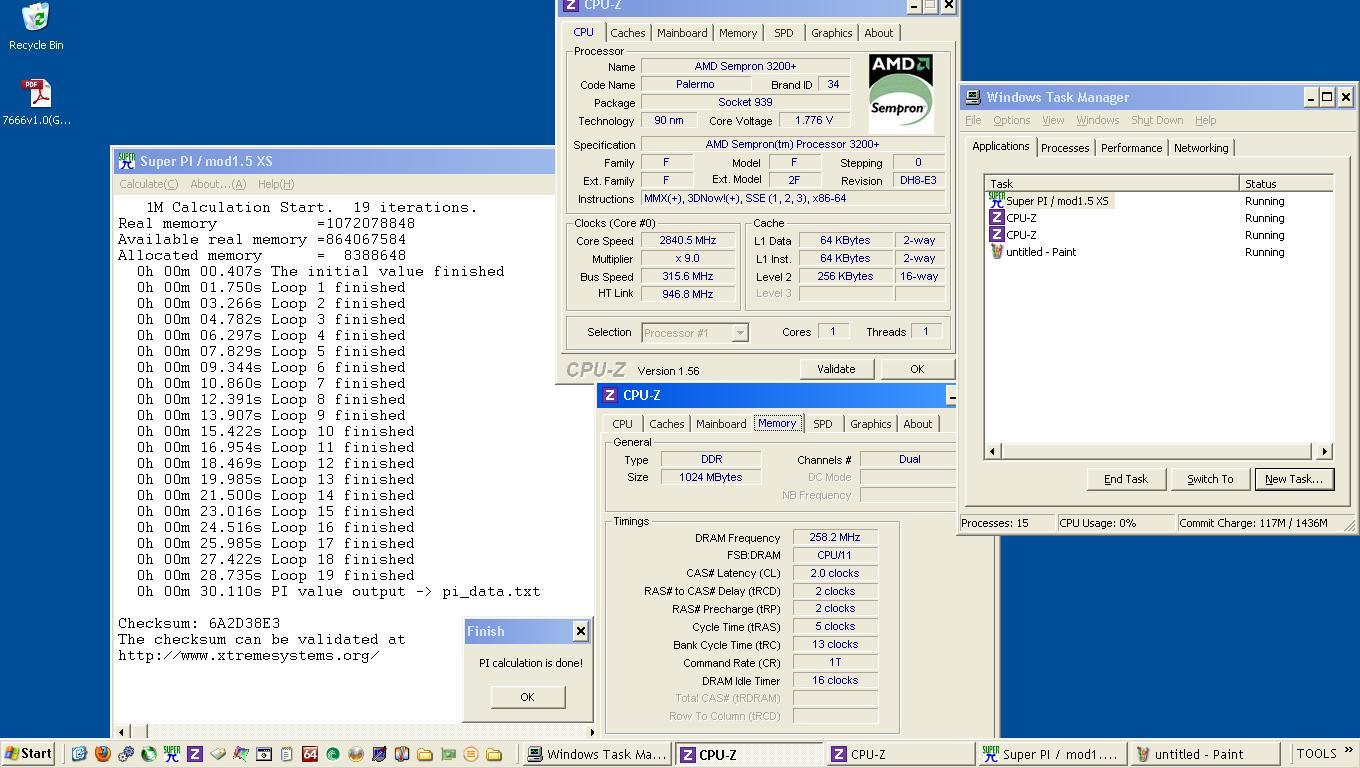The height and width of the screenshot is (768, 1360).
Task: Click the Validate button in CPU-Z
Action: click(836, 369)
